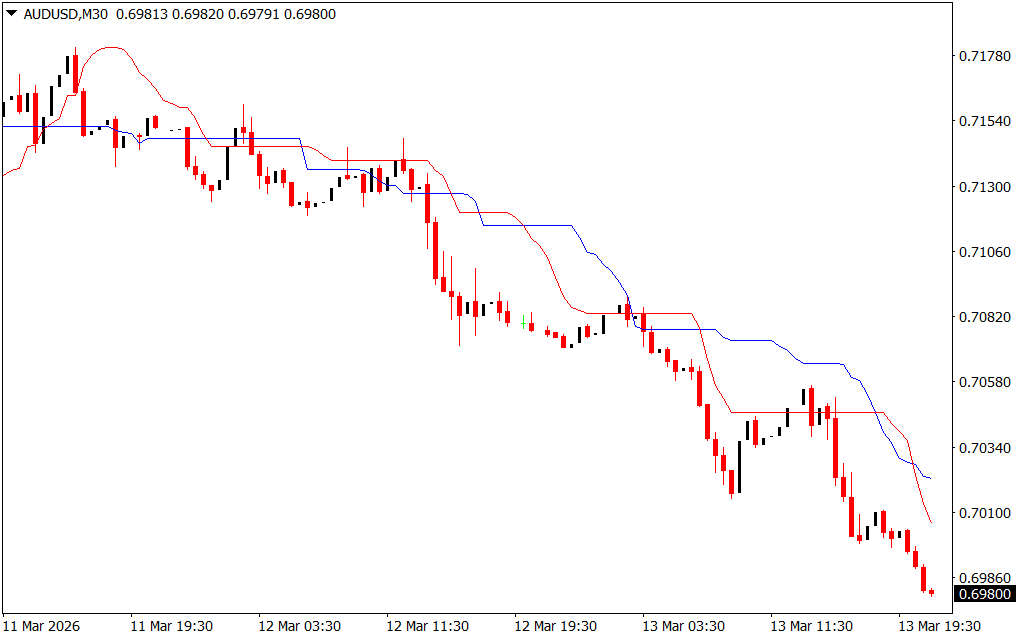Click the 0.70100 price axis label

pos(983,512)
